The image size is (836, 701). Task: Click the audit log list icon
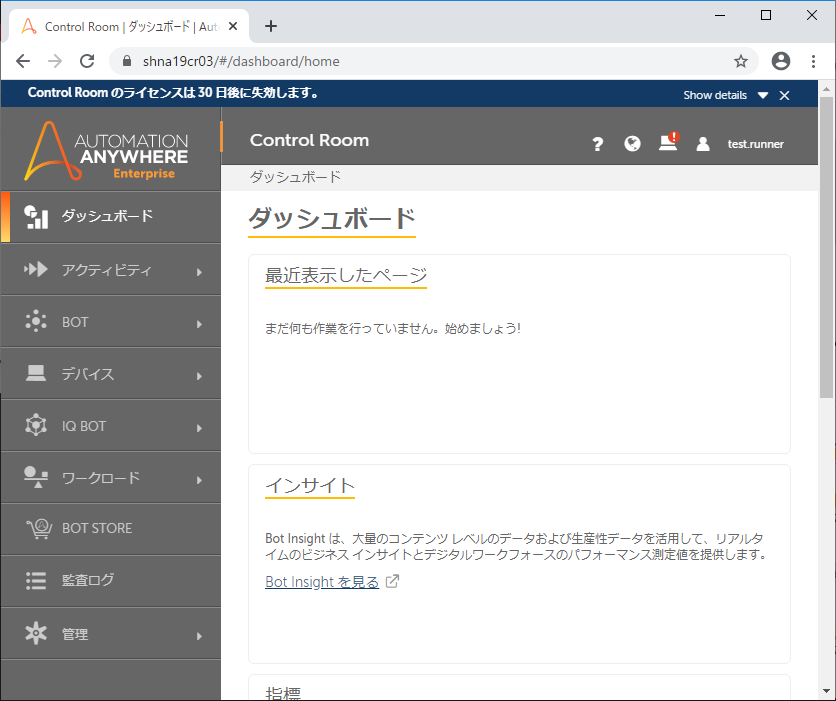36,581
